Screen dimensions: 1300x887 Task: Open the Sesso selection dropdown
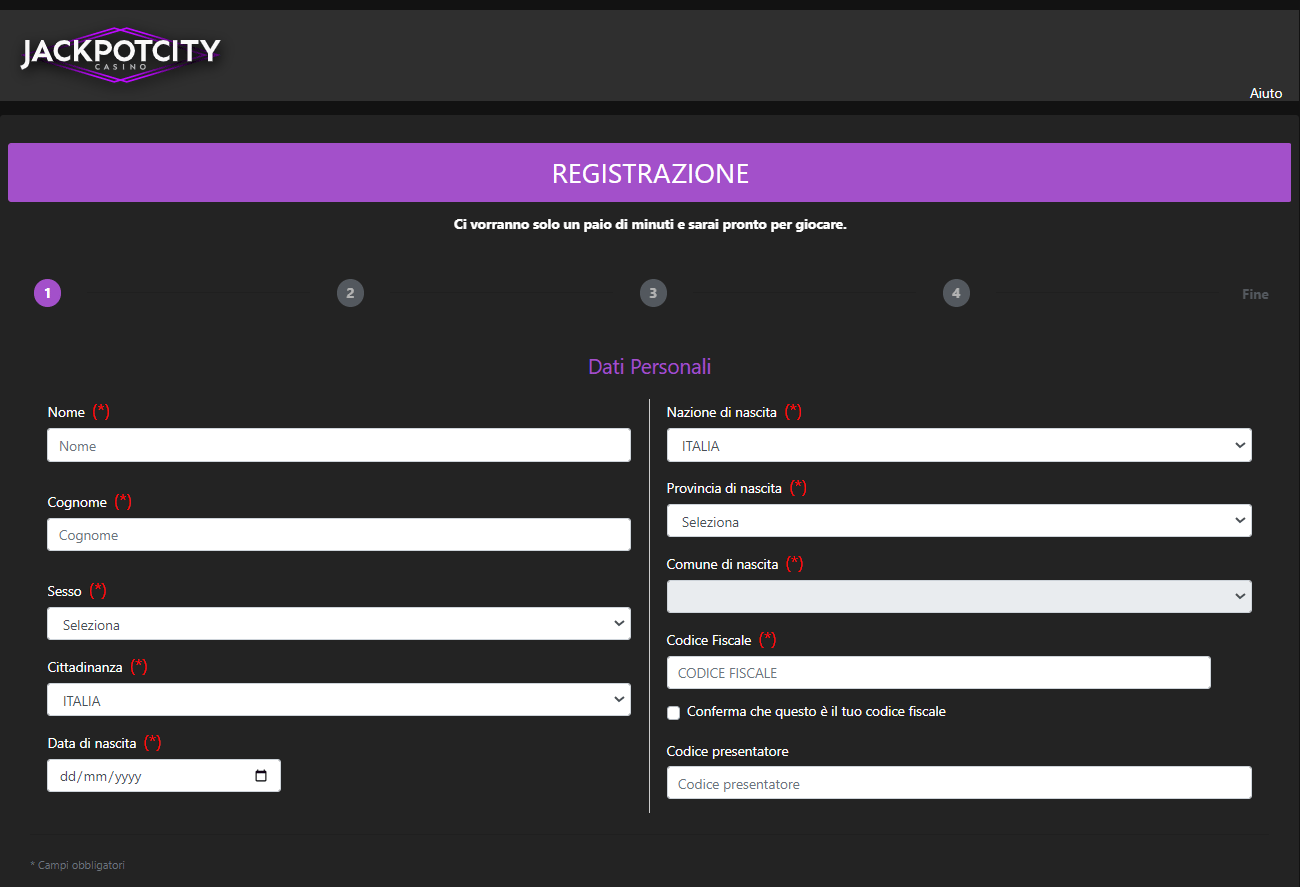click(338, 623)
